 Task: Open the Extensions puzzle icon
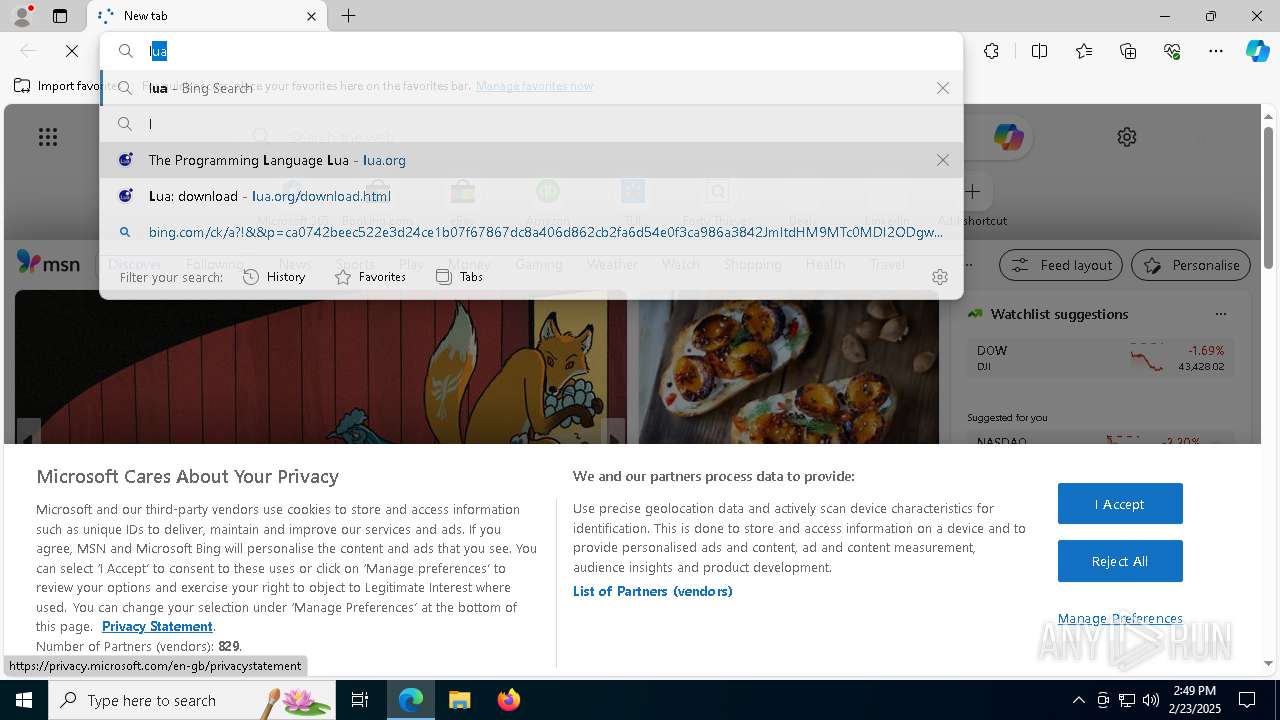tap(991, 51)
